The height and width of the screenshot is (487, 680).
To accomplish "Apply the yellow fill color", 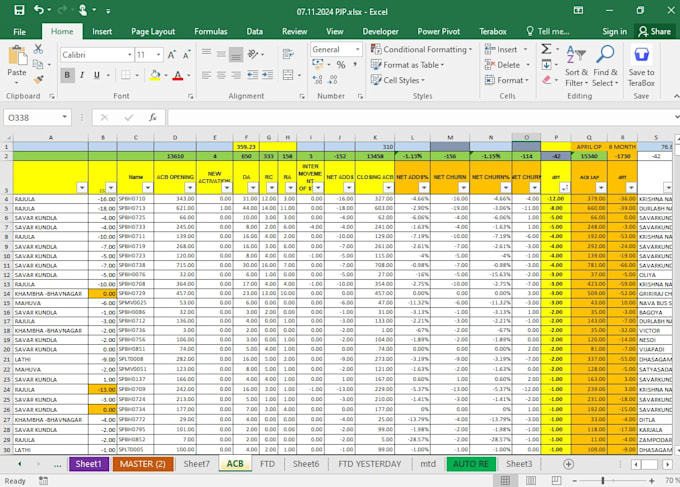I will pyautogui.click(x=155, y=75).
